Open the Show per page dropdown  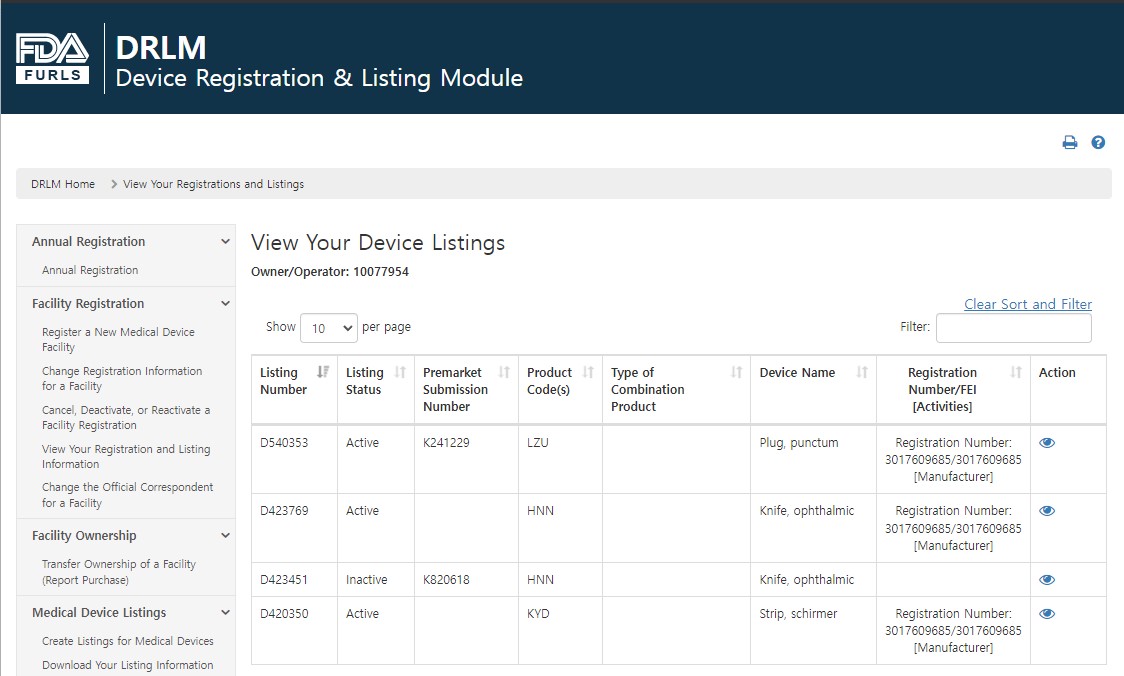(328, 328)
